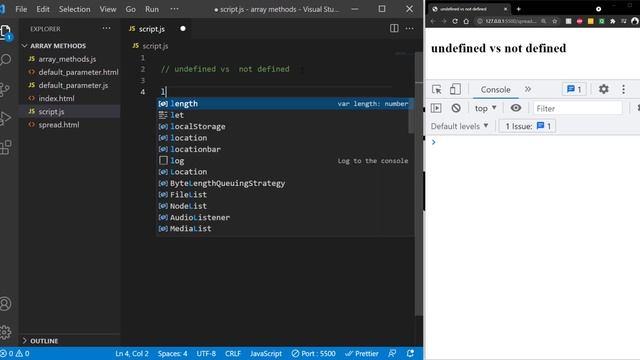The width and height of the screenshot is (640, 360).
Task: Show more DevTools tabs chevron
Action: tap(528, 89)
